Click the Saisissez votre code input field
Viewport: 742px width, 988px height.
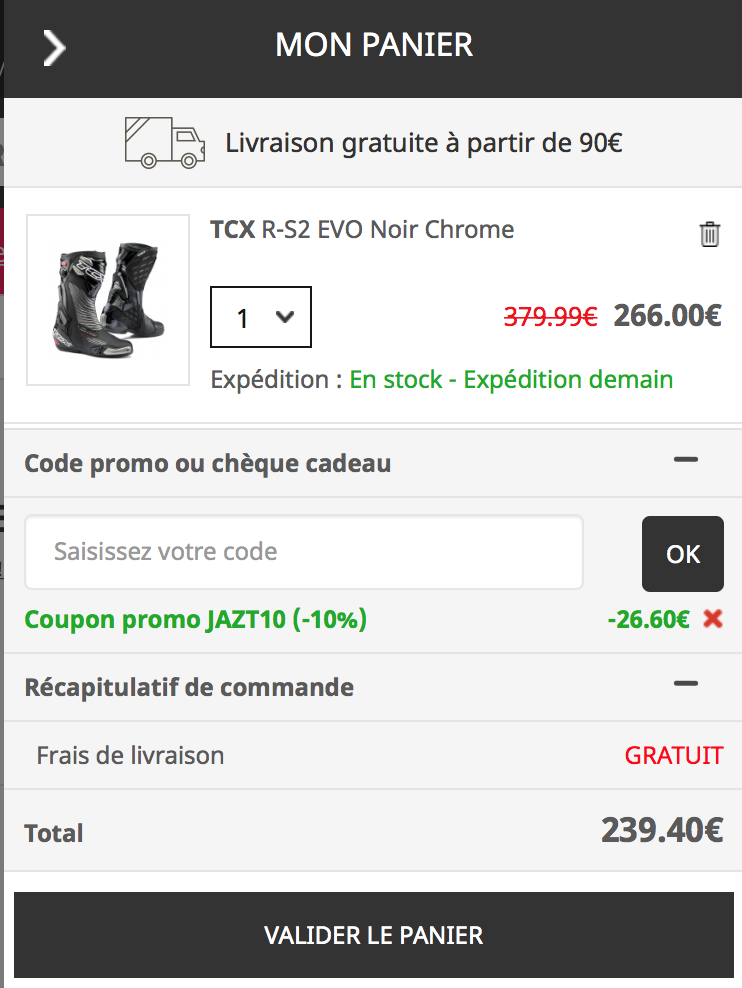[x=304, y=552]
